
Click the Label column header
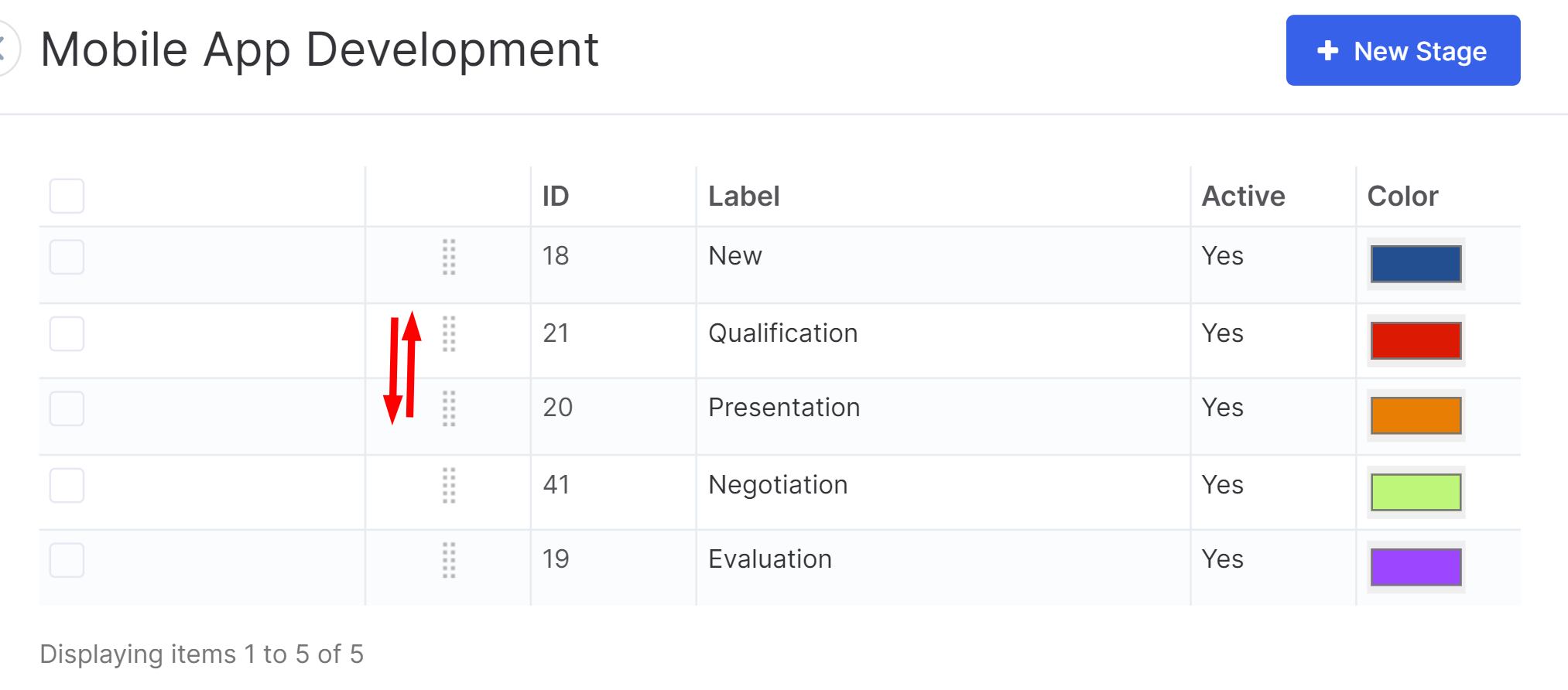tap(744, 196)
